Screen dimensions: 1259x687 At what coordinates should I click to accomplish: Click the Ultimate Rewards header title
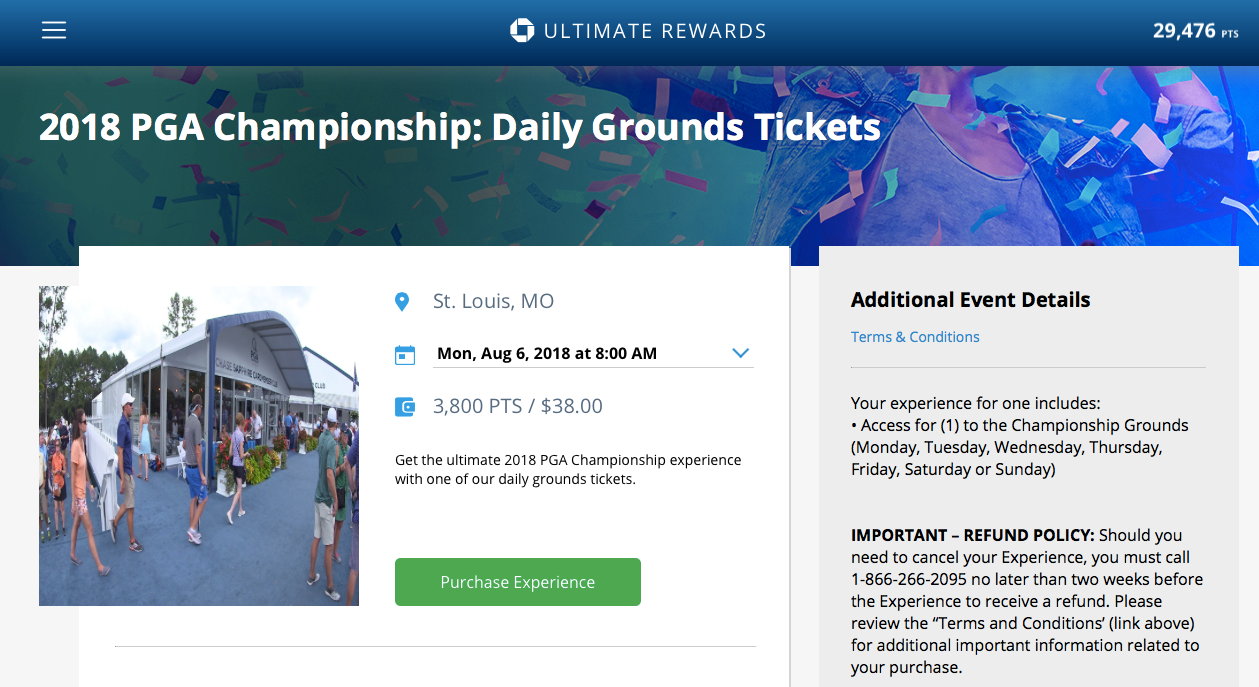coord(654,31)
